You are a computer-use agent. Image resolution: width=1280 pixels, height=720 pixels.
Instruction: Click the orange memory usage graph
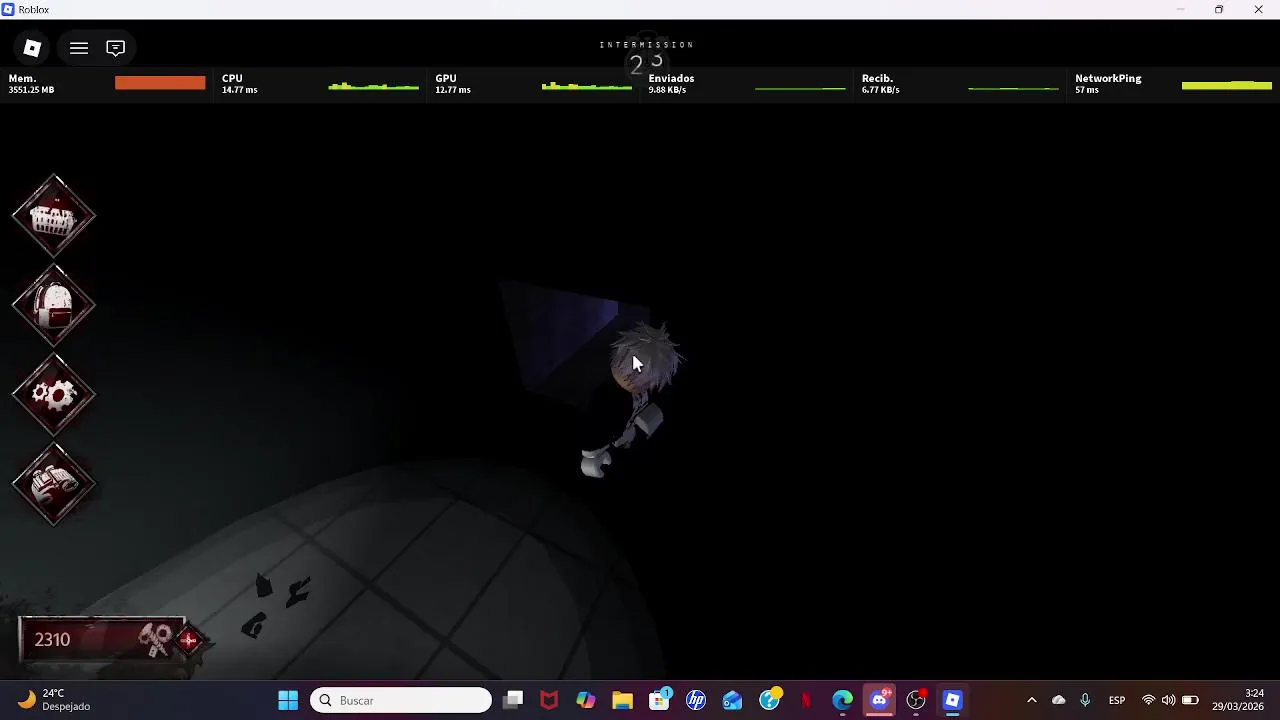(x=160, y=83)
